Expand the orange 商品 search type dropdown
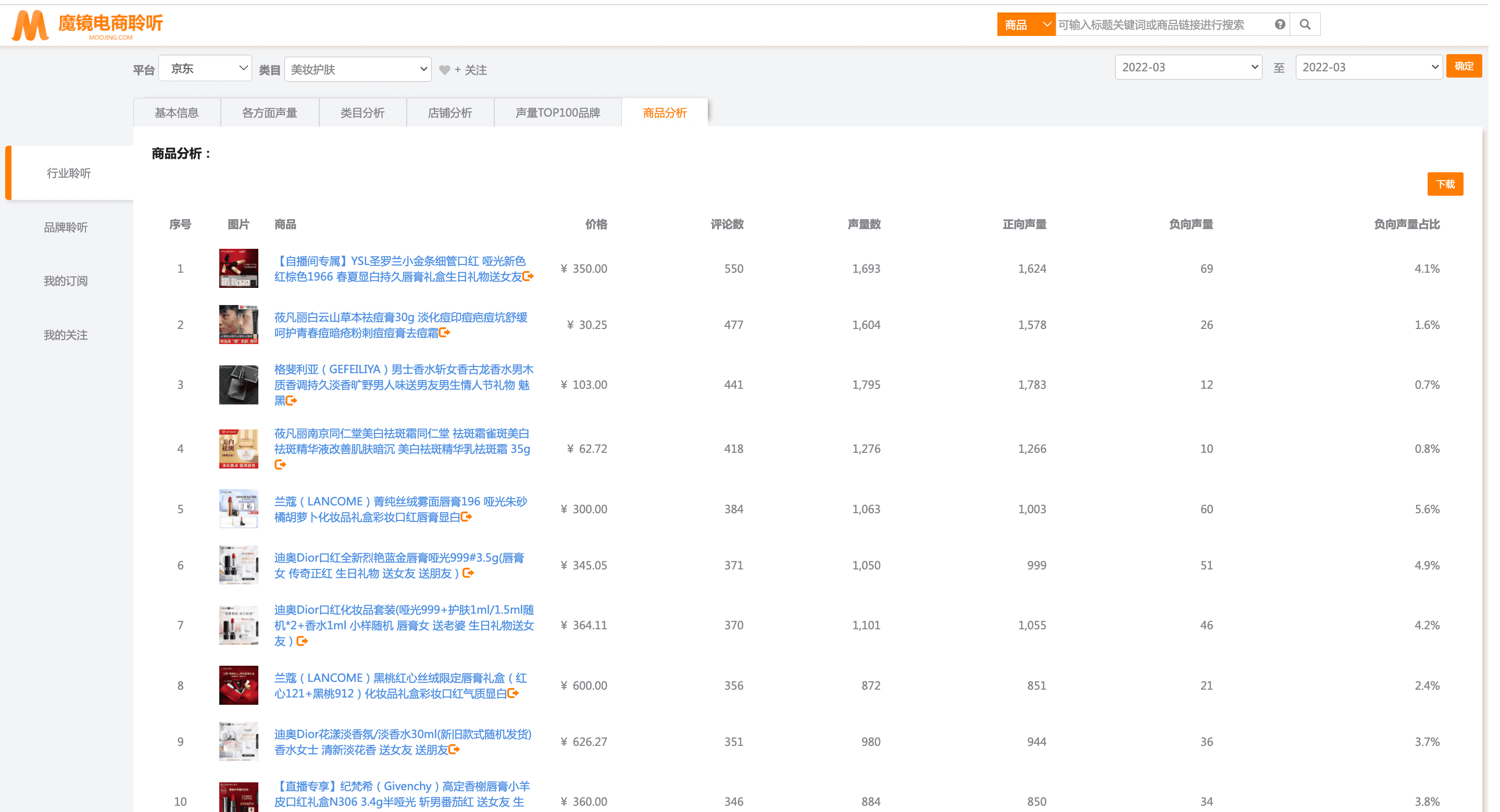 point(1026,24)
